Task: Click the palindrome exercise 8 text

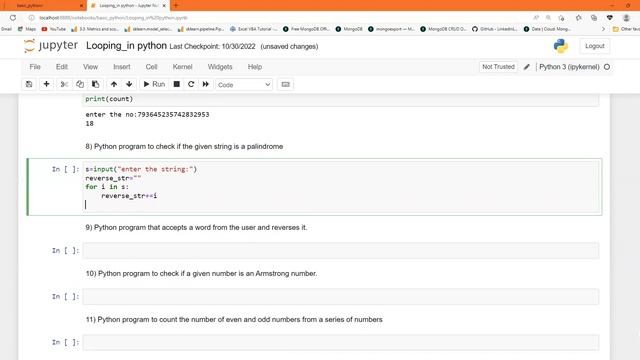Action: pyautogui.click(x=184, y=147)
